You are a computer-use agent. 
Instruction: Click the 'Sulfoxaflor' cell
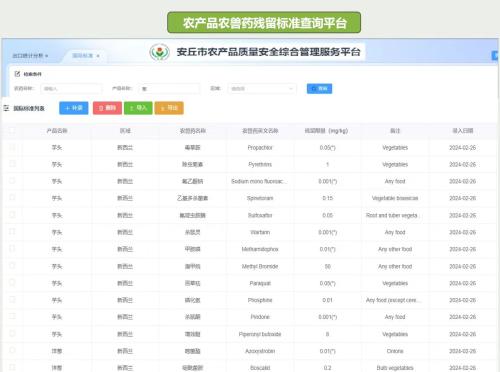click(x=260, y=215)
